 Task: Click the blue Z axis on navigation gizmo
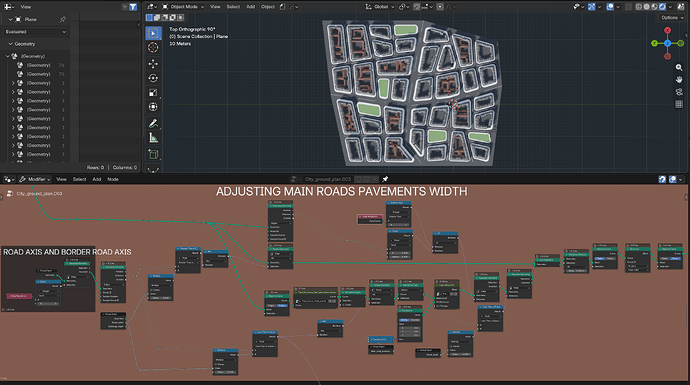point(668,43)
